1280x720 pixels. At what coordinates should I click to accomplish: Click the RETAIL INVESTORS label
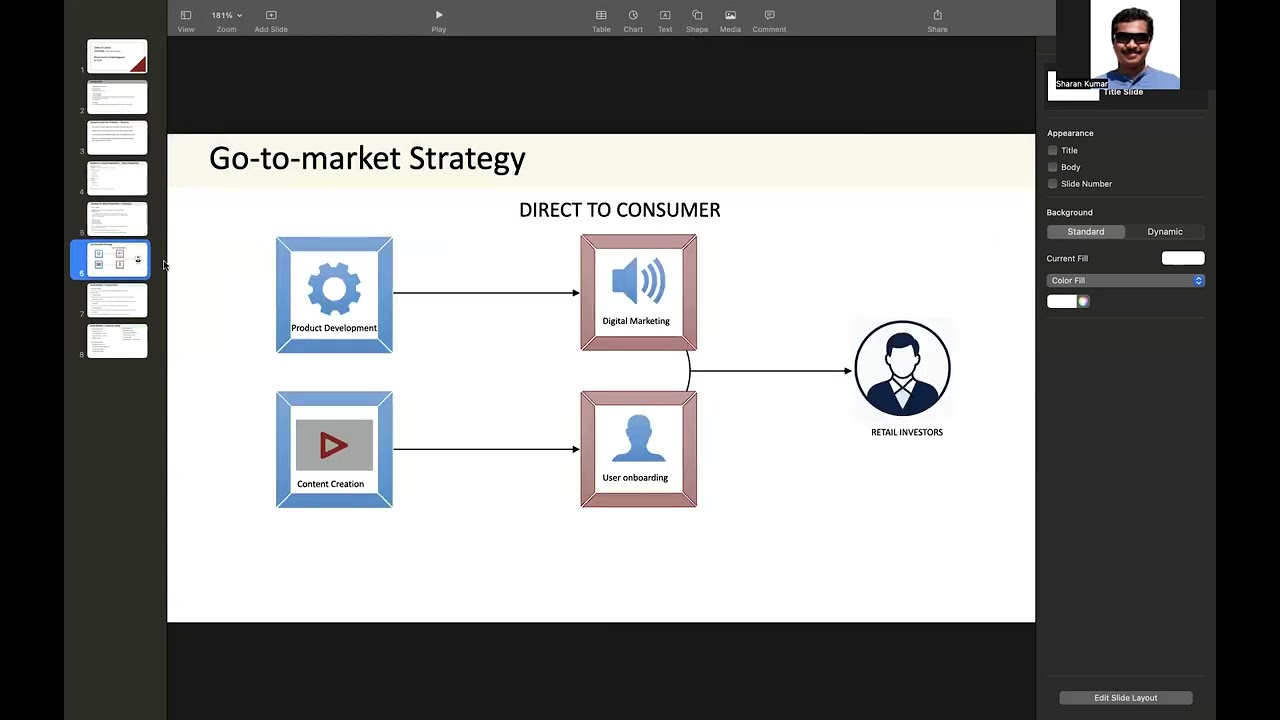[907, 432]
